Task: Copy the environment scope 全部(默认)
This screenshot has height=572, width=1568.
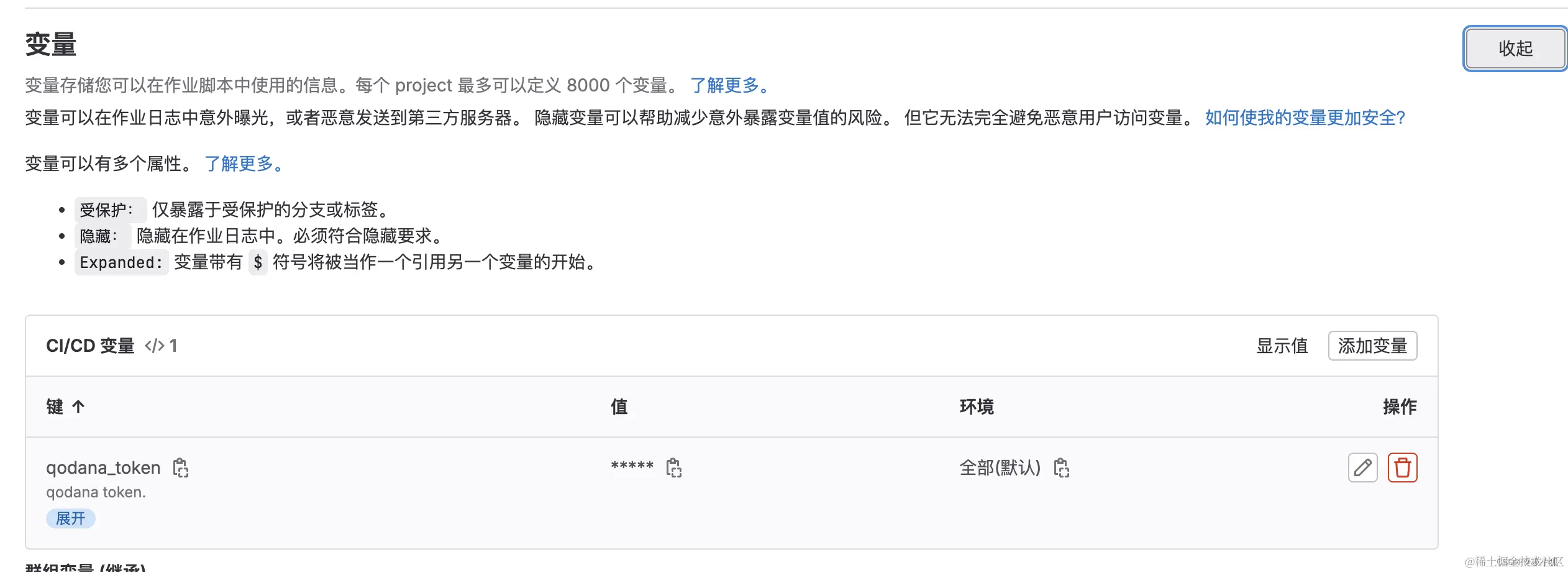Action: click(x=1062, y=468)
